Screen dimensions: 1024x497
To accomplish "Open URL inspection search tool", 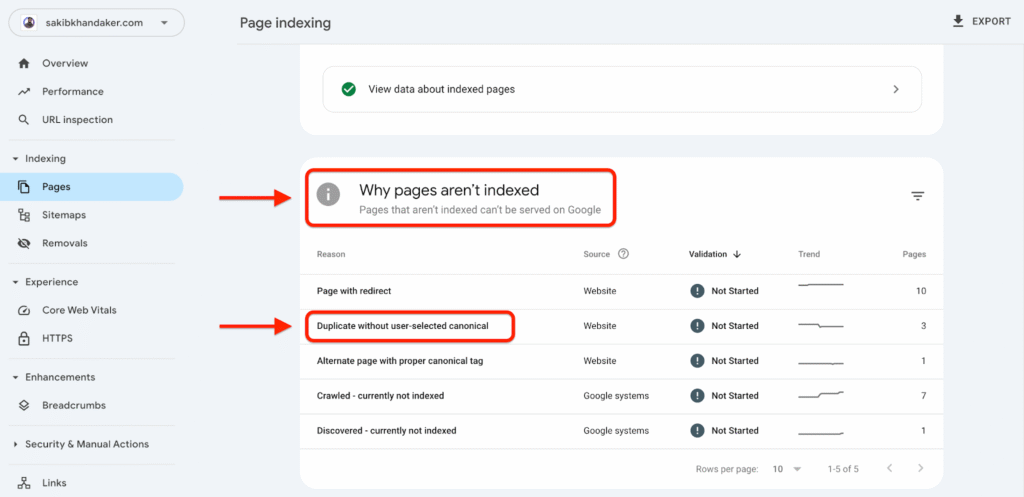I will click(76, 120).
